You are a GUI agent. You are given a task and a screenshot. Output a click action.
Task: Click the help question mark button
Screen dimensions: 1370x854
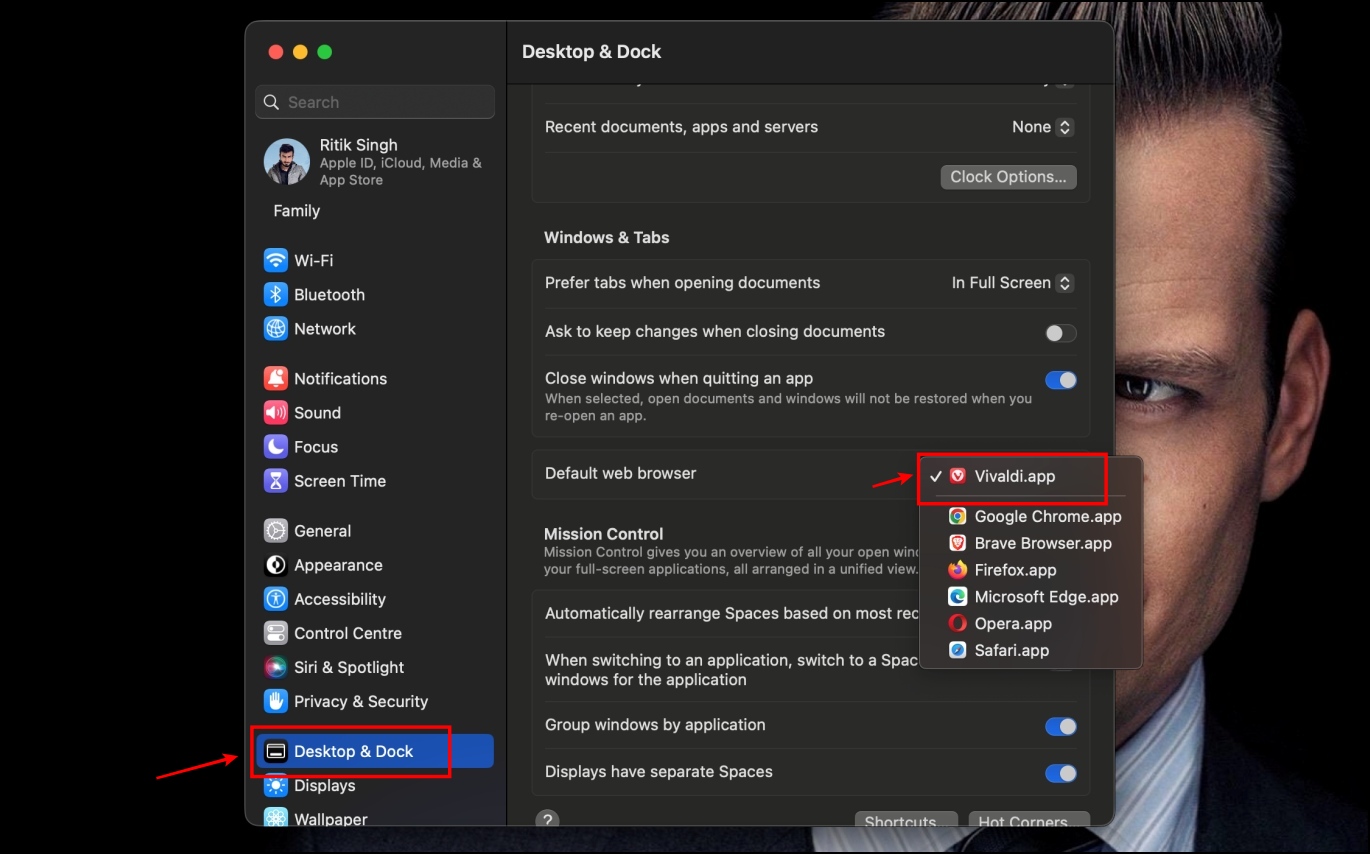[x=547, y=819]
